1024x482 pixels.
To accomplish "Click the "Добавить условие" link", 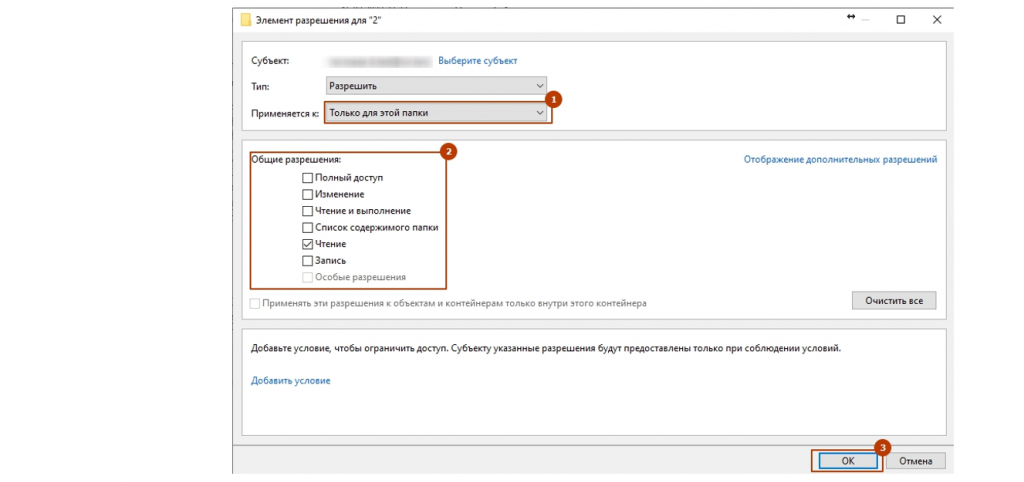I will click(x=290, y=381).
